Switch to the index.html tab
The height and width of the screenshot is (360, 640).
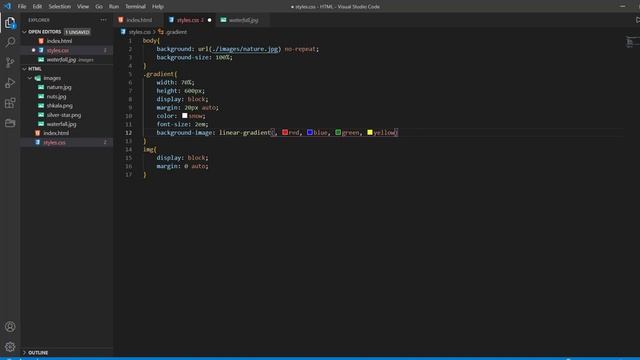[139, 20]
